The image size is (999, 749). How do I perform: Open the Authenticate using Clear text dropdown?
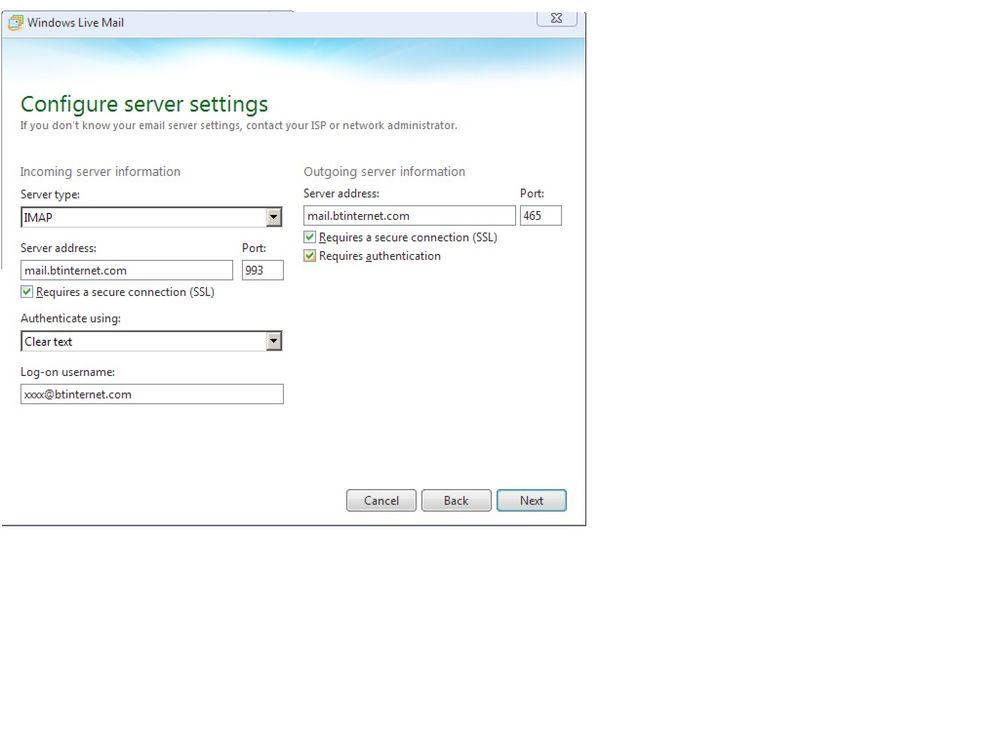274,341
